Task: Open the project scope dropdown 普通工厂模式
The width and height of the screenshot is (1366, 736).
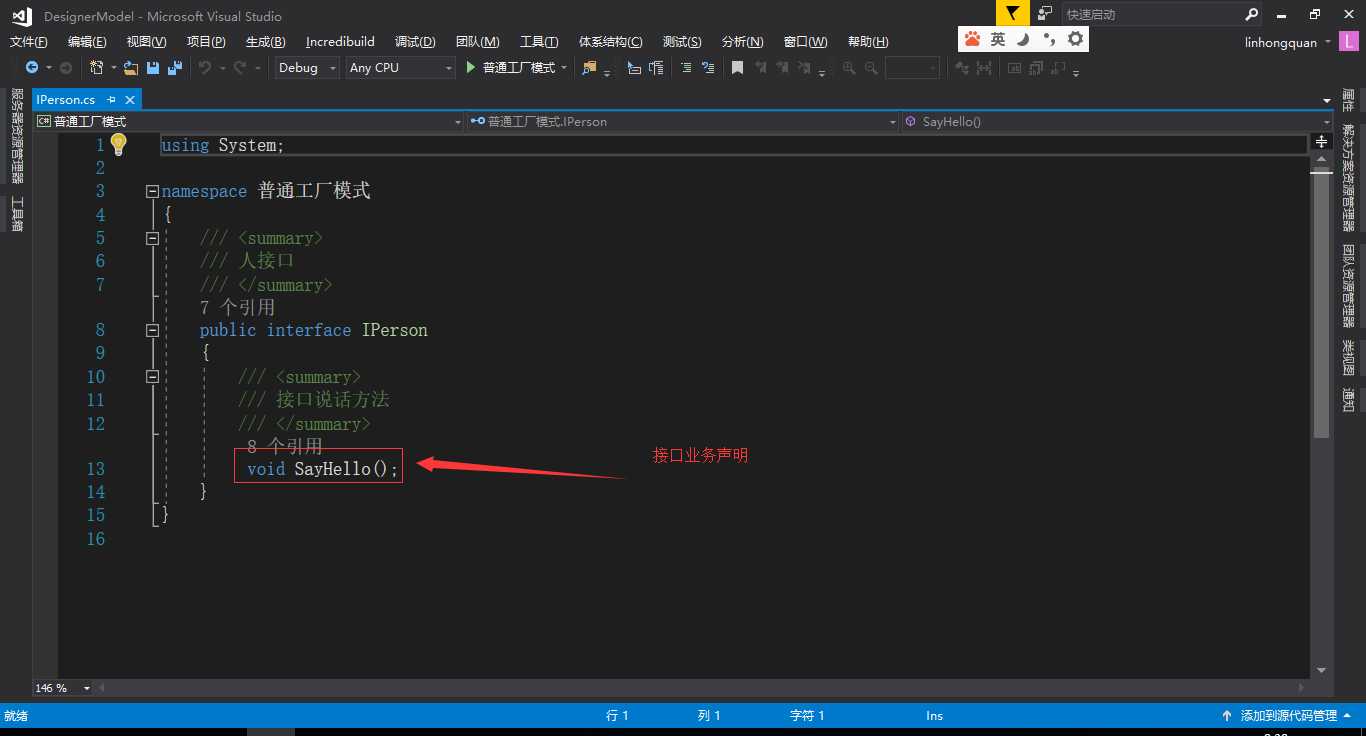Action: [x=248, y=121]
